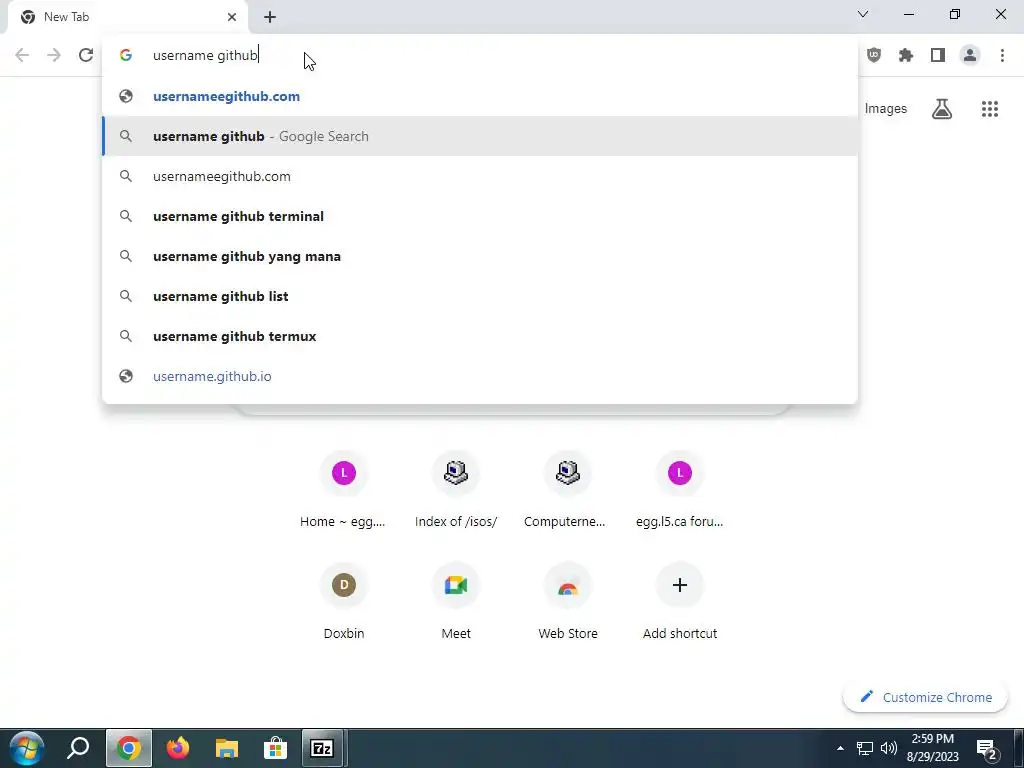Screen dimensions: 1024x768
Task: Select 'username github - Google Search' suggestion
Action: pos(480,136)
